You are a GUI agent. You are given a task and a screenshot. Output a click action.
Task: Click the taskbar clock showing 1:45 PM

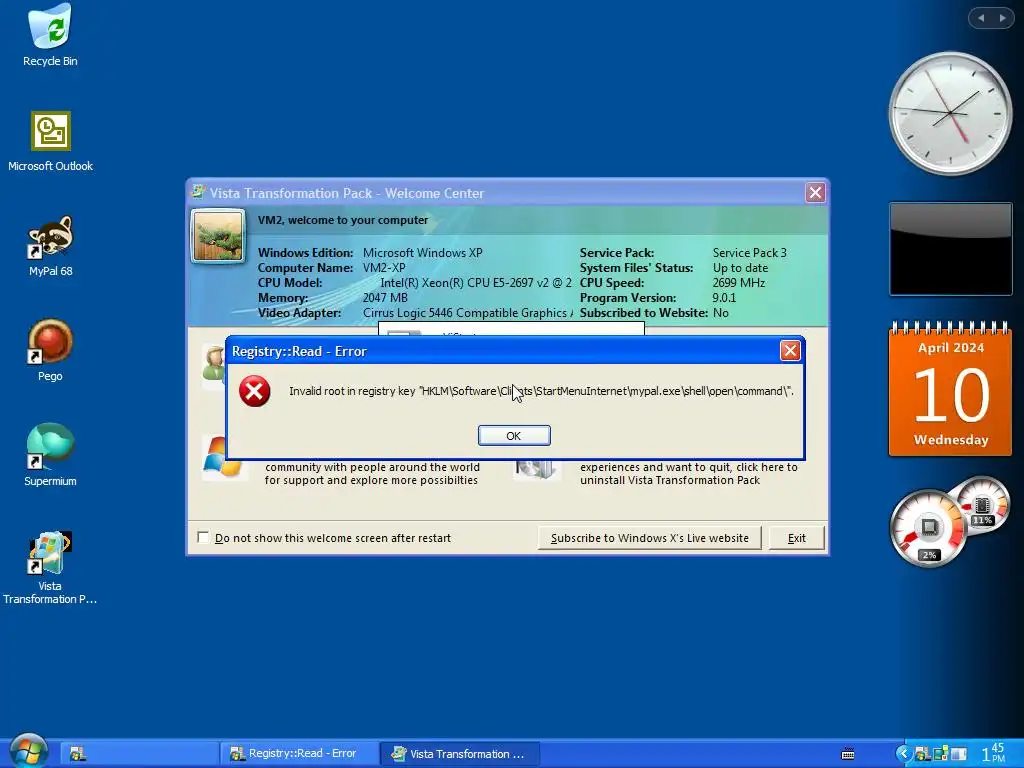[x=993, y=753]
